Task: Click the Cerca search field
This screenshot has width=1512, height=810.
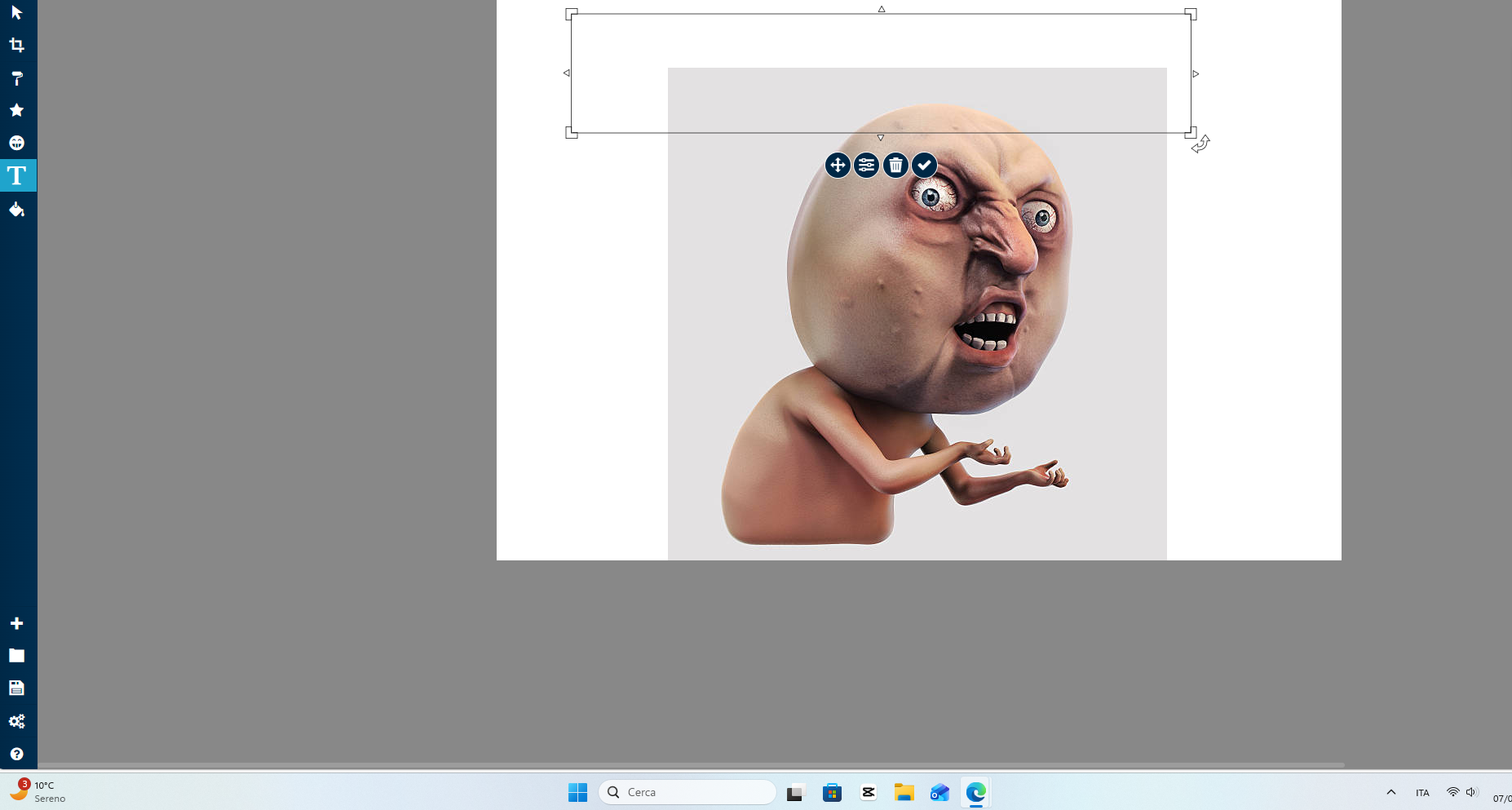Action: [687, 792]
